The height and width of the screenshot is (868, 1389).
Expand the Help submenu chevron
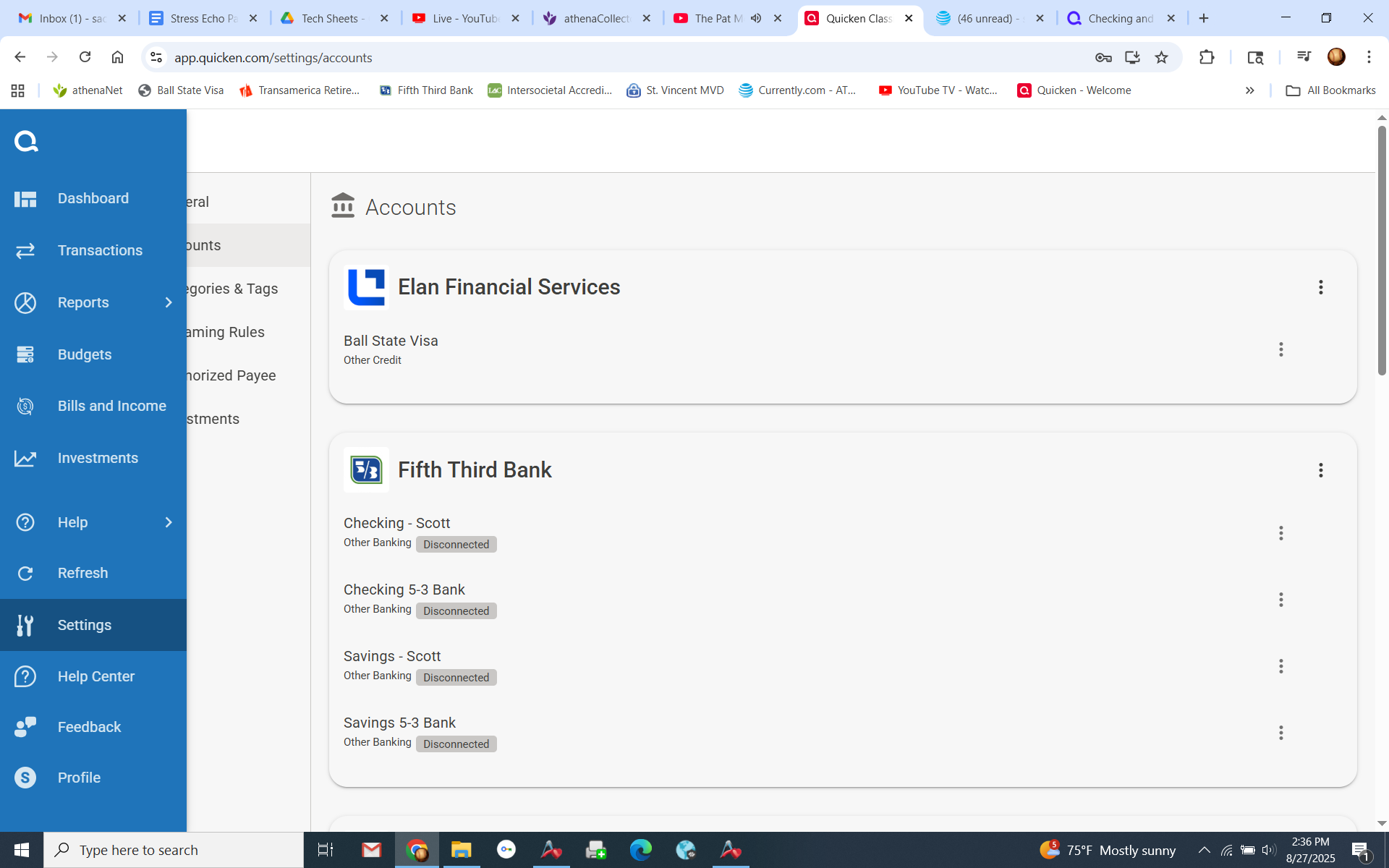click(169, 522)
